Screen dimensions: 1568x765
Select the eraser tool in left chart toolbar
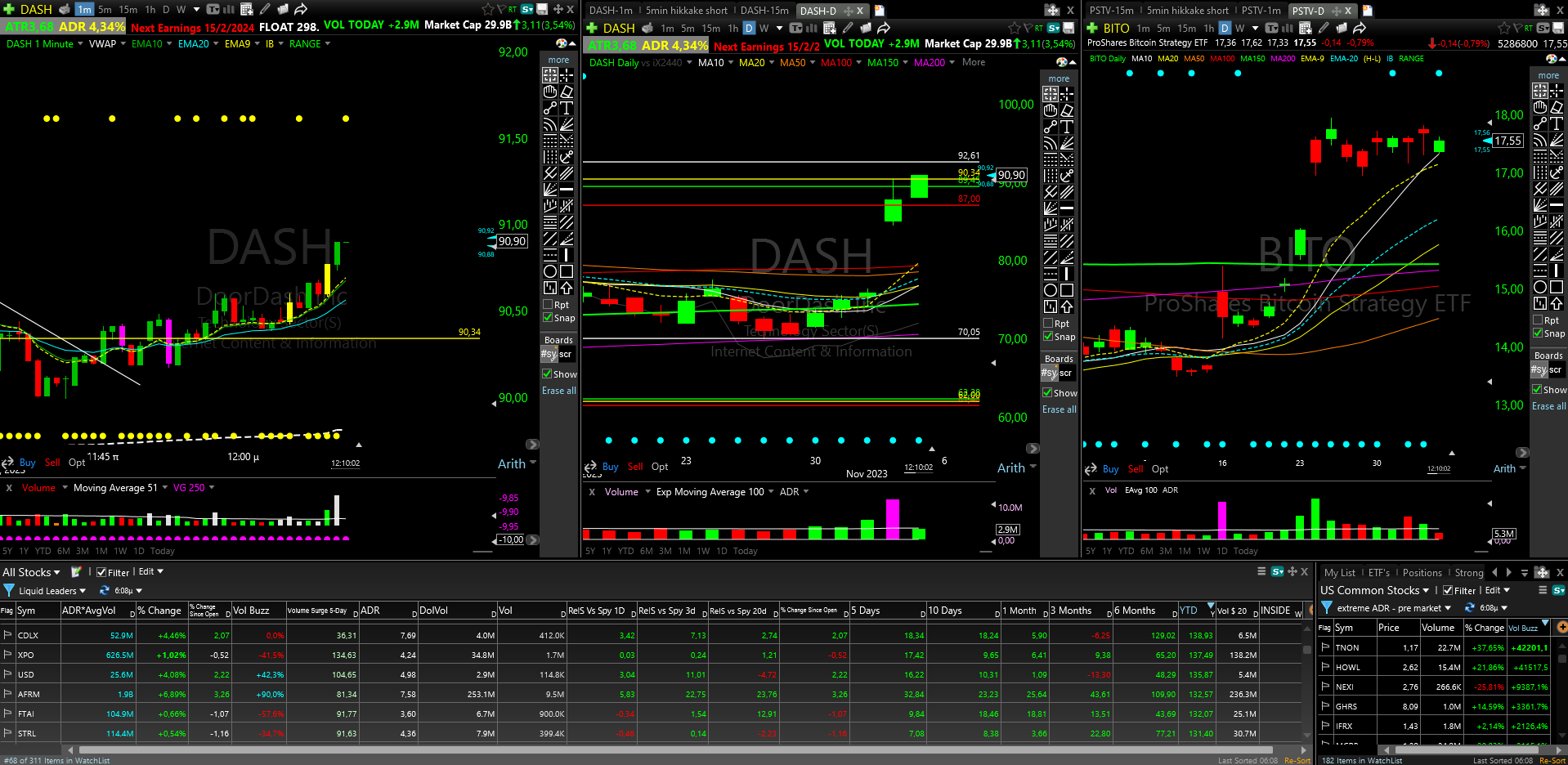point(567,92)
